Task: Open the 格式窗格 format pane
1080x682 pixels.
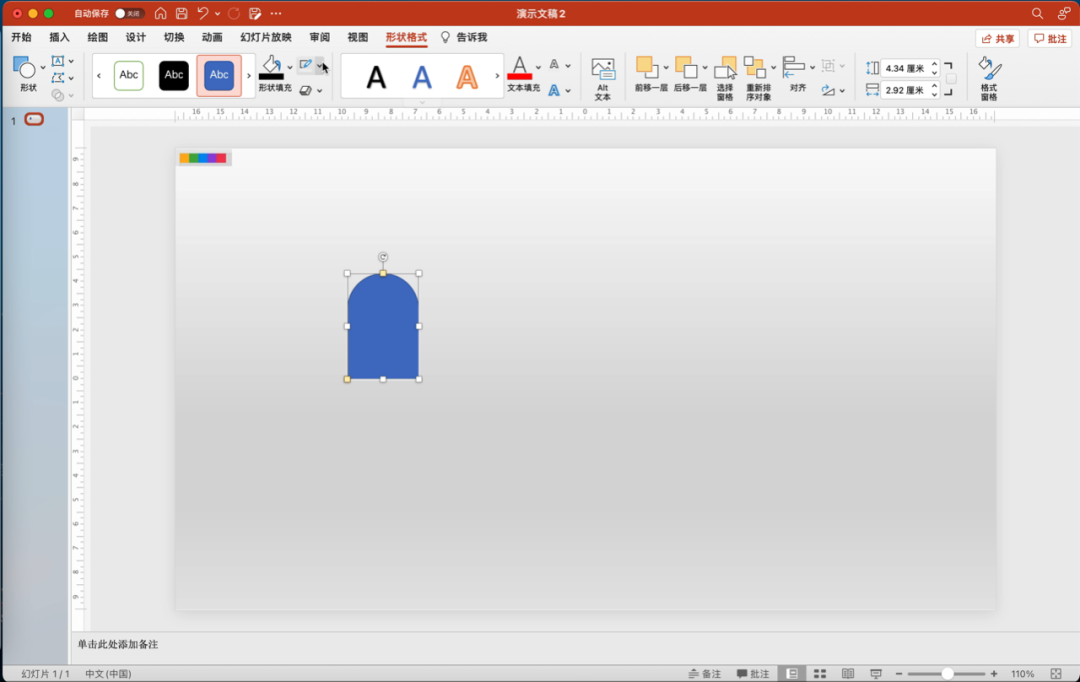Action: pyautogui.click(x=989, y=79)
